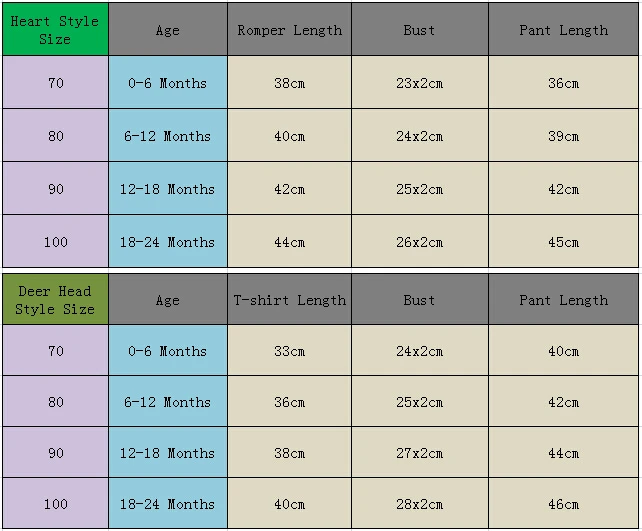Viewport: 642px width, 531px height.
Task: Click the 27x2cm bust cell
Action: tap(420, 452)
